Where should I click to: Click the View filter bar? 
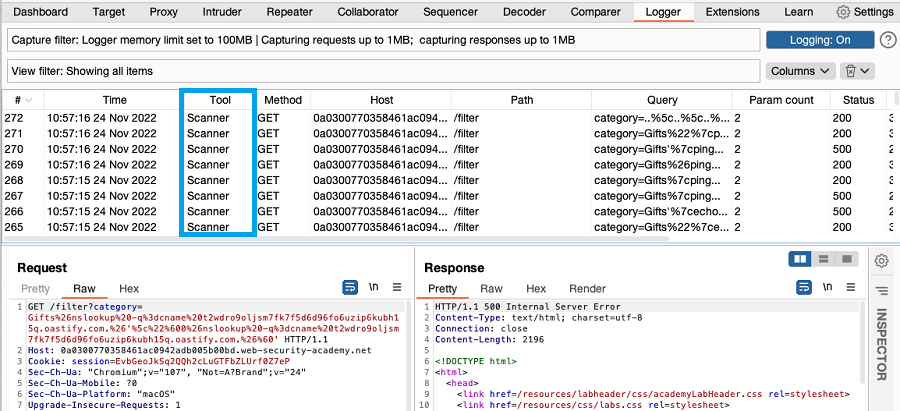[x=382, y=71]
